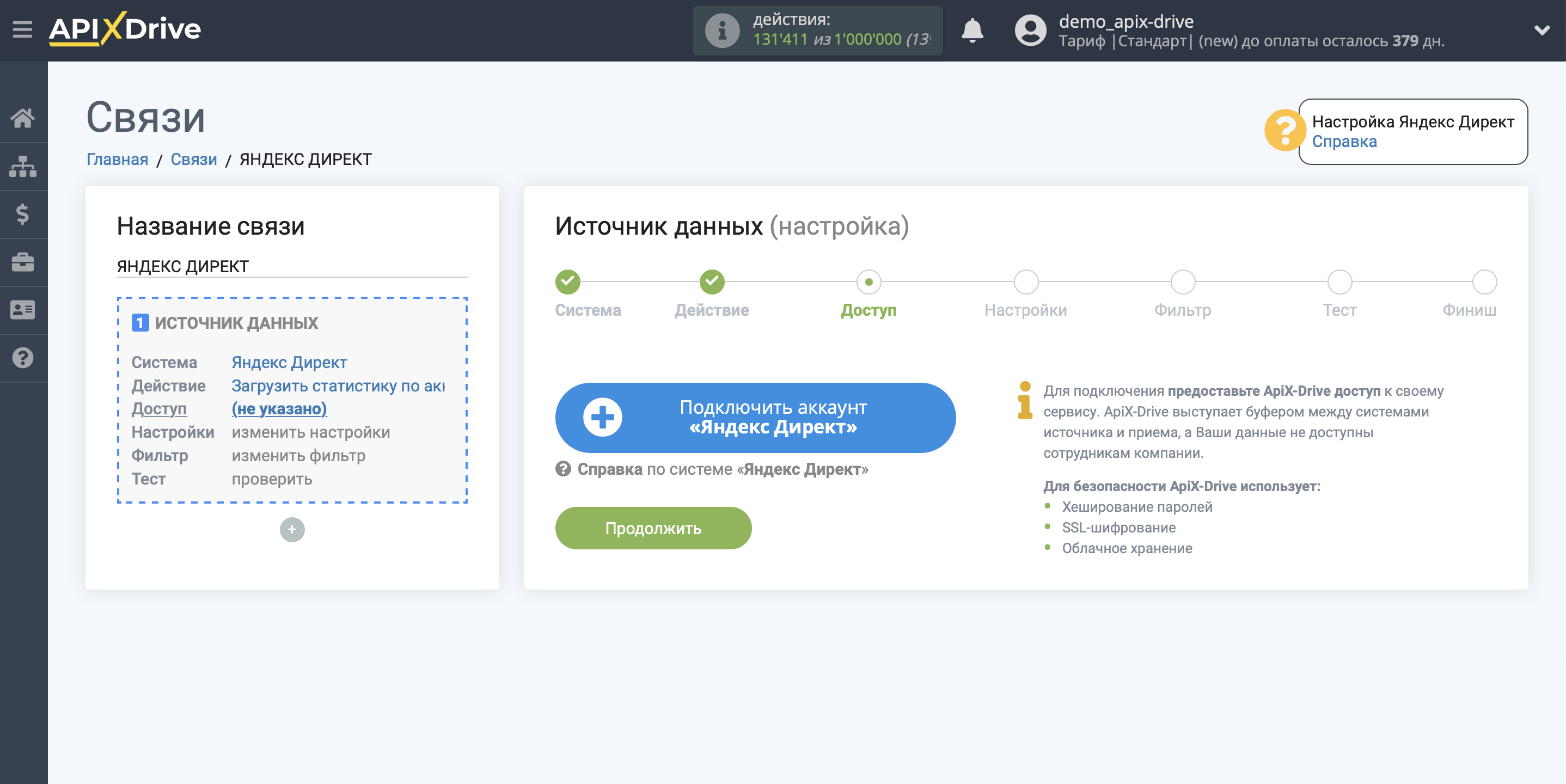Select the Доступ step circle
The height and width of the screenshot is (784, 1566).
coord(868,281)
